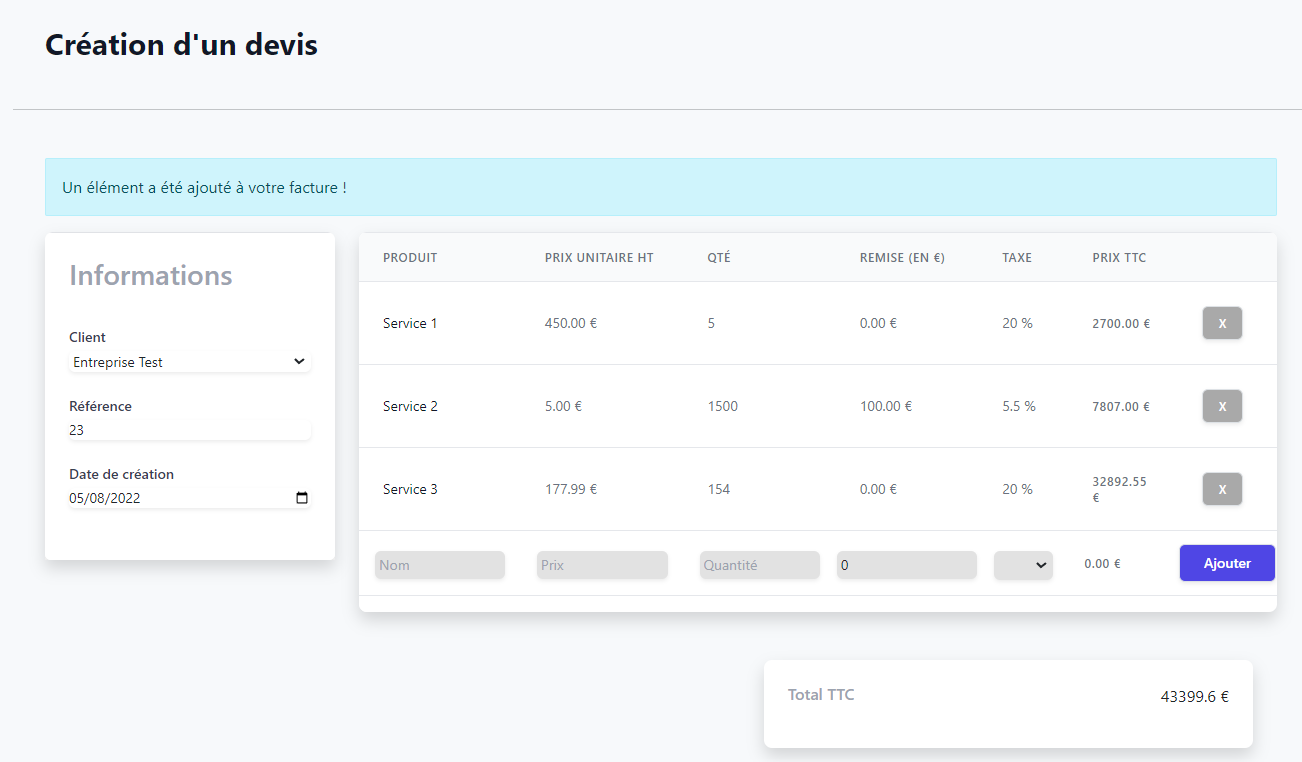The image size is (1302, 762).
Task: Click the Création d'un devis page title
Action: point(180,44)
